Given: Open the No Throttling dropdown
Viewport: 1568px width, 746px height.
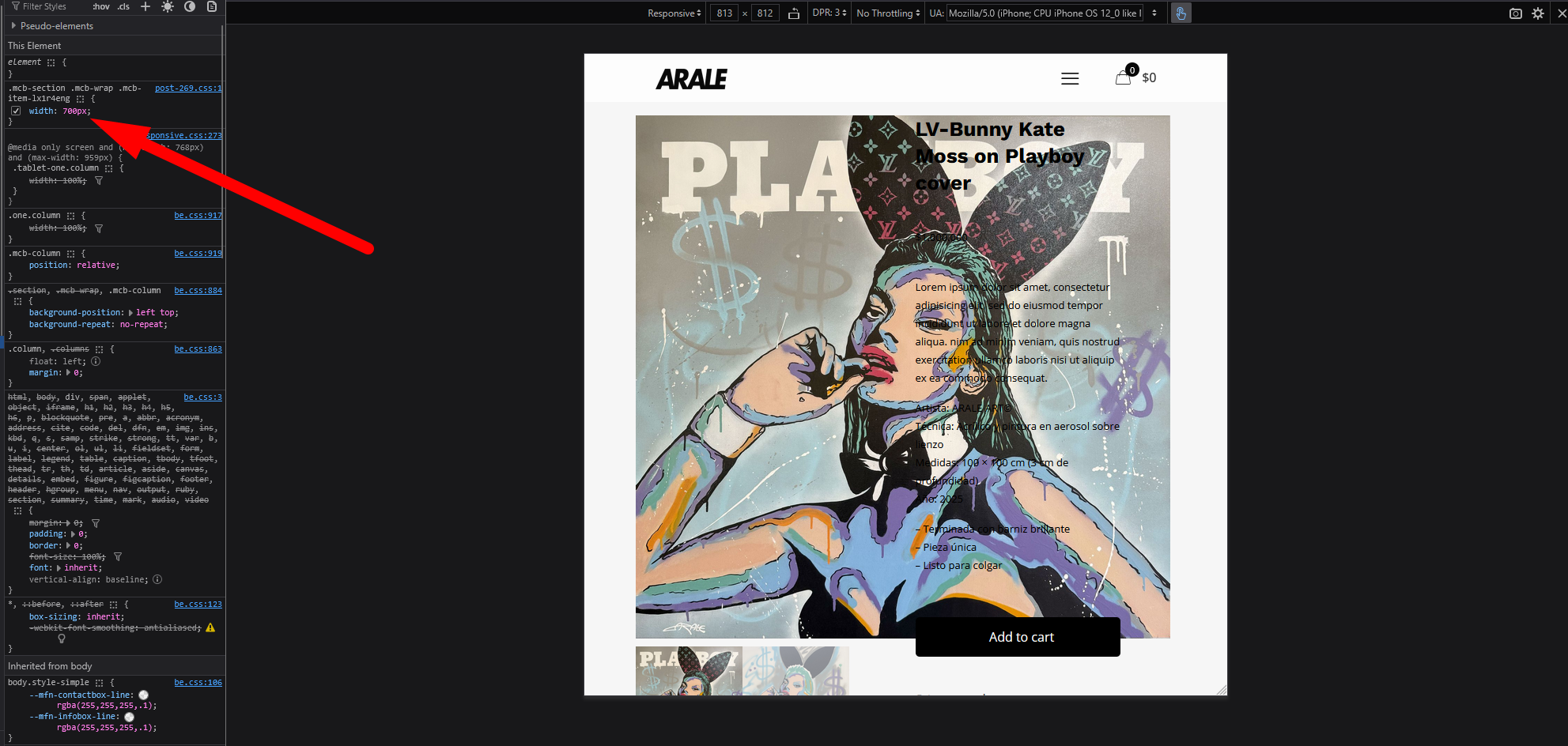Looking at the screenshot, I should [x=888, y=13].
